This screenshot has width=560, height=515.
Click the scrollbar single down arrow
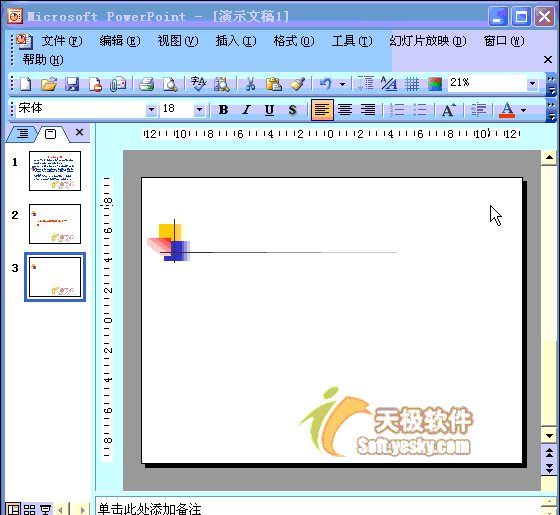point(549,435)
